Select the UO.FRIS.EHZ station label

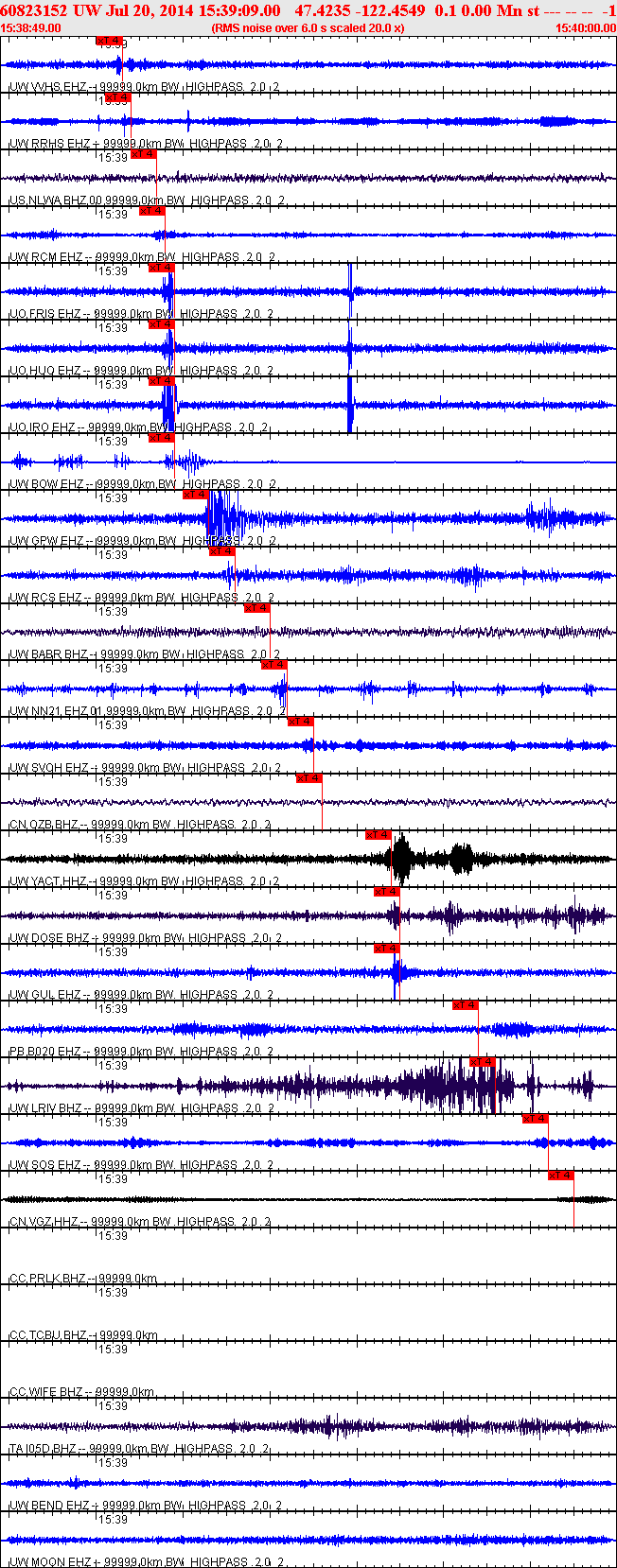click(x=141, y=314)
